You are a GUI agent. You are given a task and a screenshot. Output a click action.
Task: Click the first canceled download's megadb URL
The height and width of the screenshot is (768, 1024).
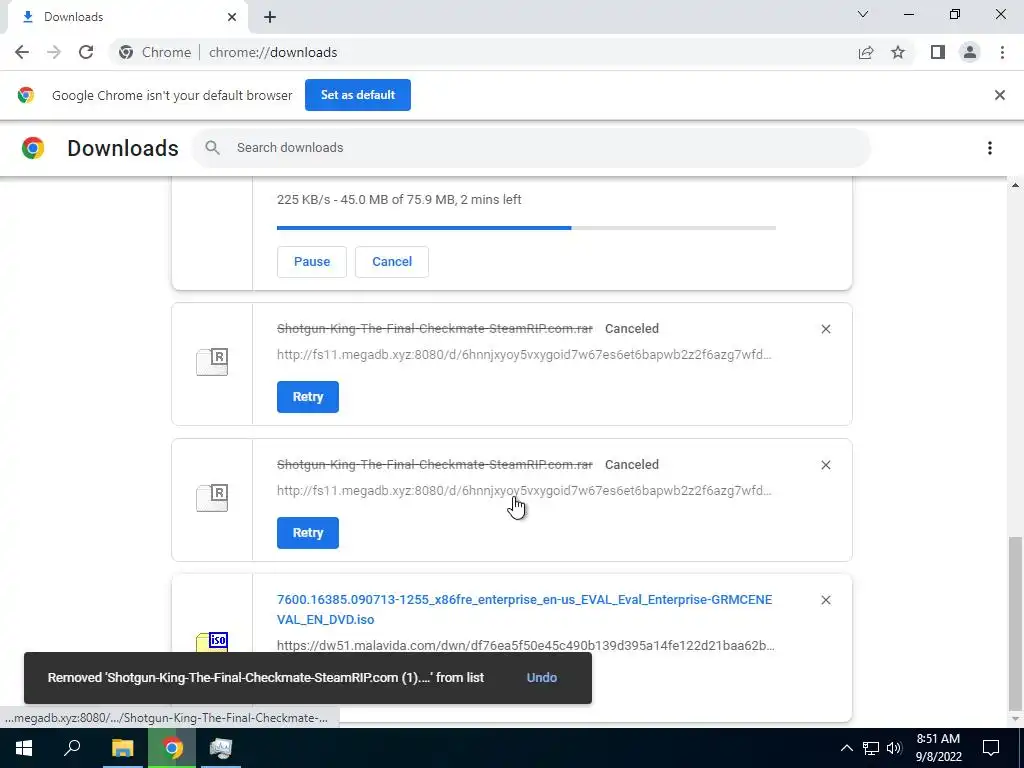(x=524, y=355)
